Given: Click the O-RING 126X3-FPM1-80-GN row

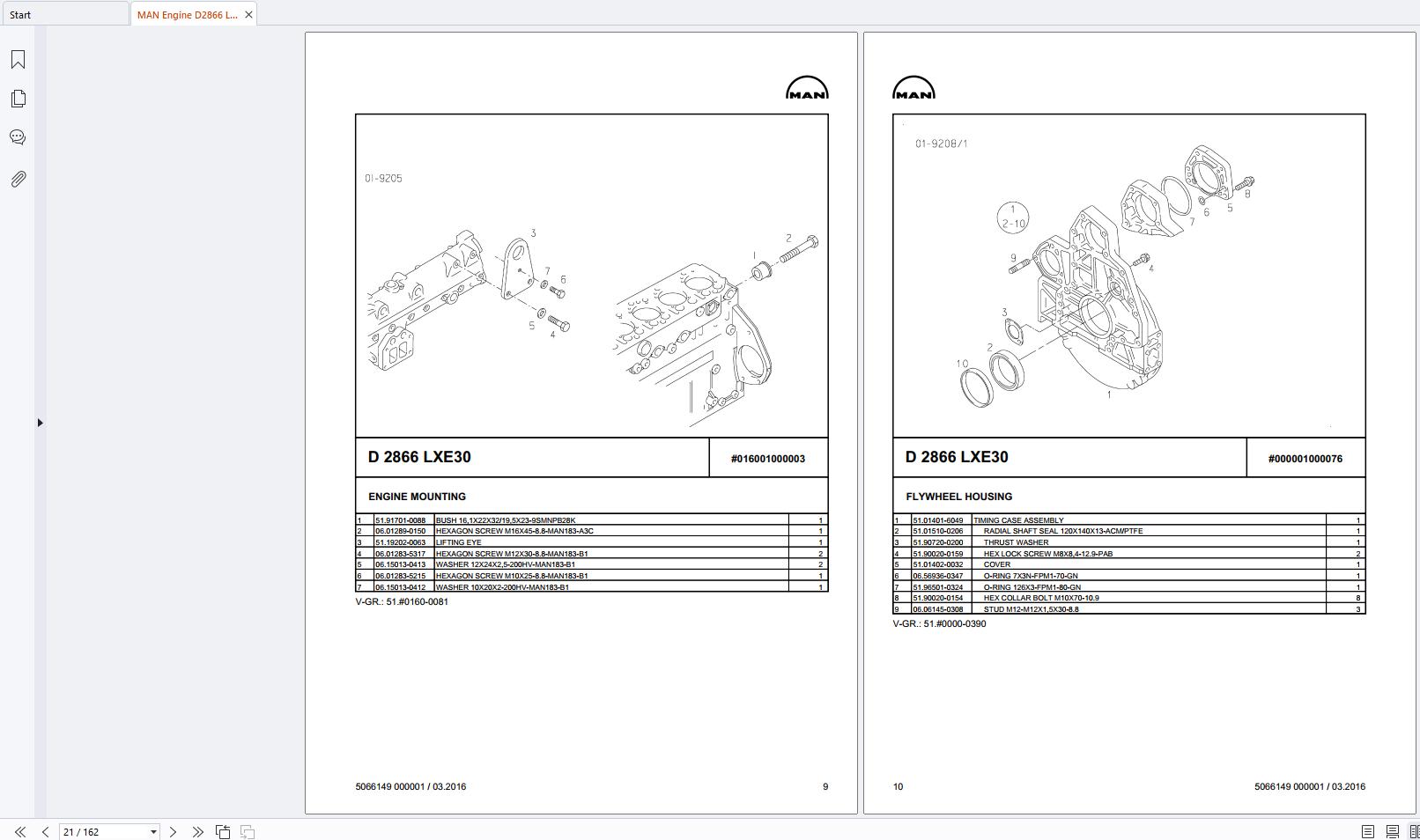Looking at the screenshot, I should (1128, 587).
